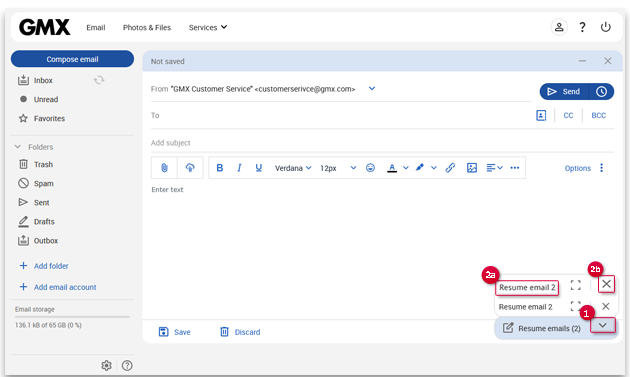Screen dimensions: 630x377
Task: Attach from cloud upload icon
Action: pos(190,168)
